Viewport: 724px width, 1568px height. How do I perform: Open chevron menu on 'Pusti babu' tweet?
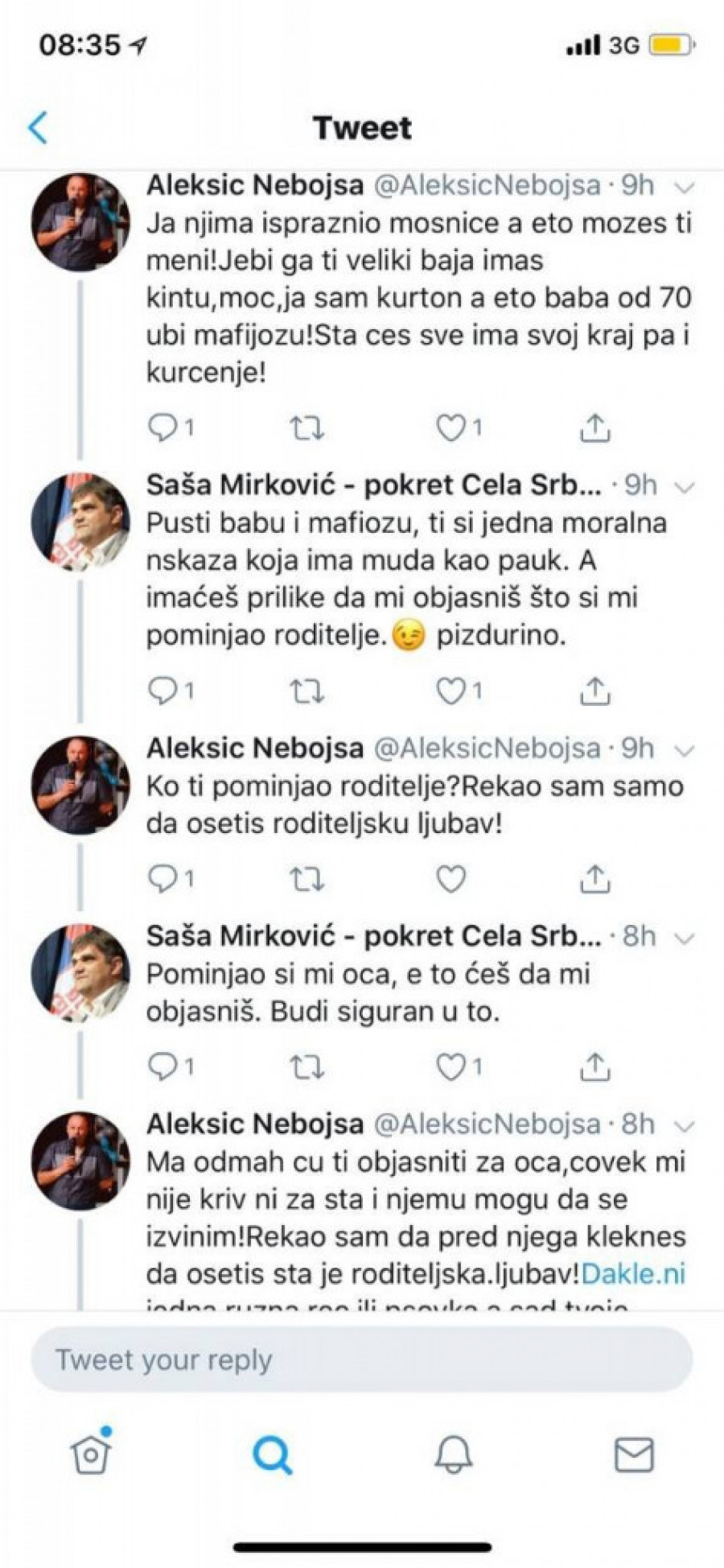[684, 487]
